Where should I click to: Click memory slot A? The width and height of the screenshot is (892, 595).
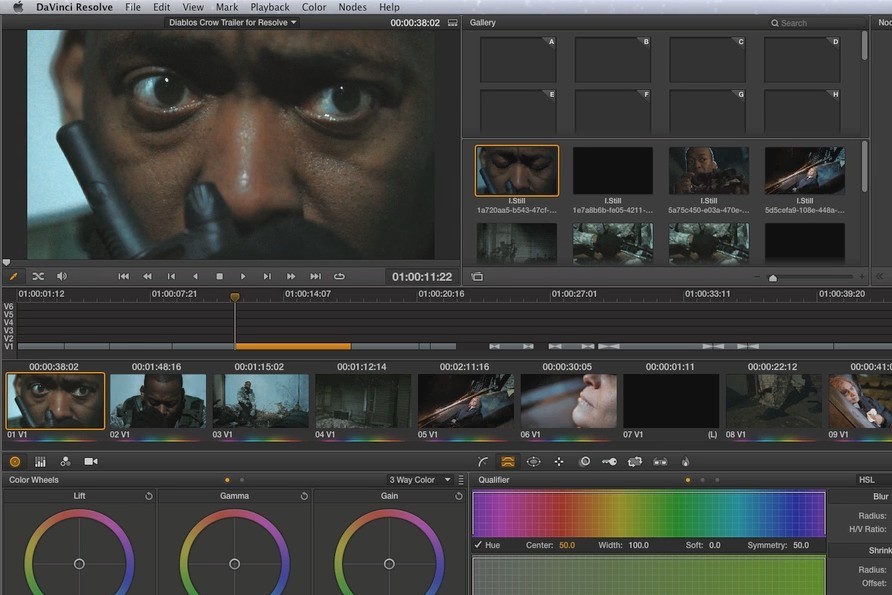(x=518, y=60)
